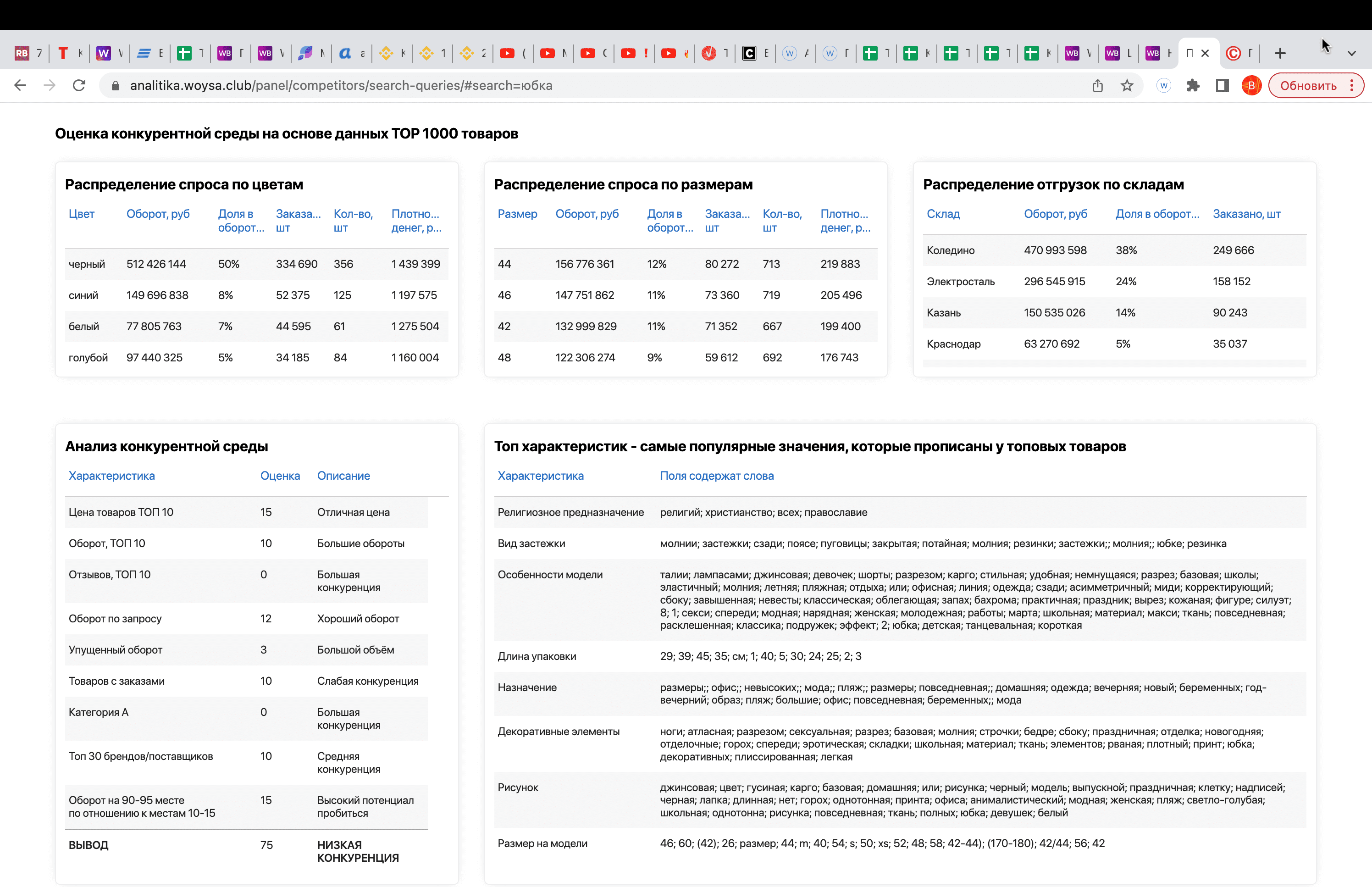Open the Woysa extension icon
The height and width of the screenshot is (887, 1372).
click(x=1163, y=85)
